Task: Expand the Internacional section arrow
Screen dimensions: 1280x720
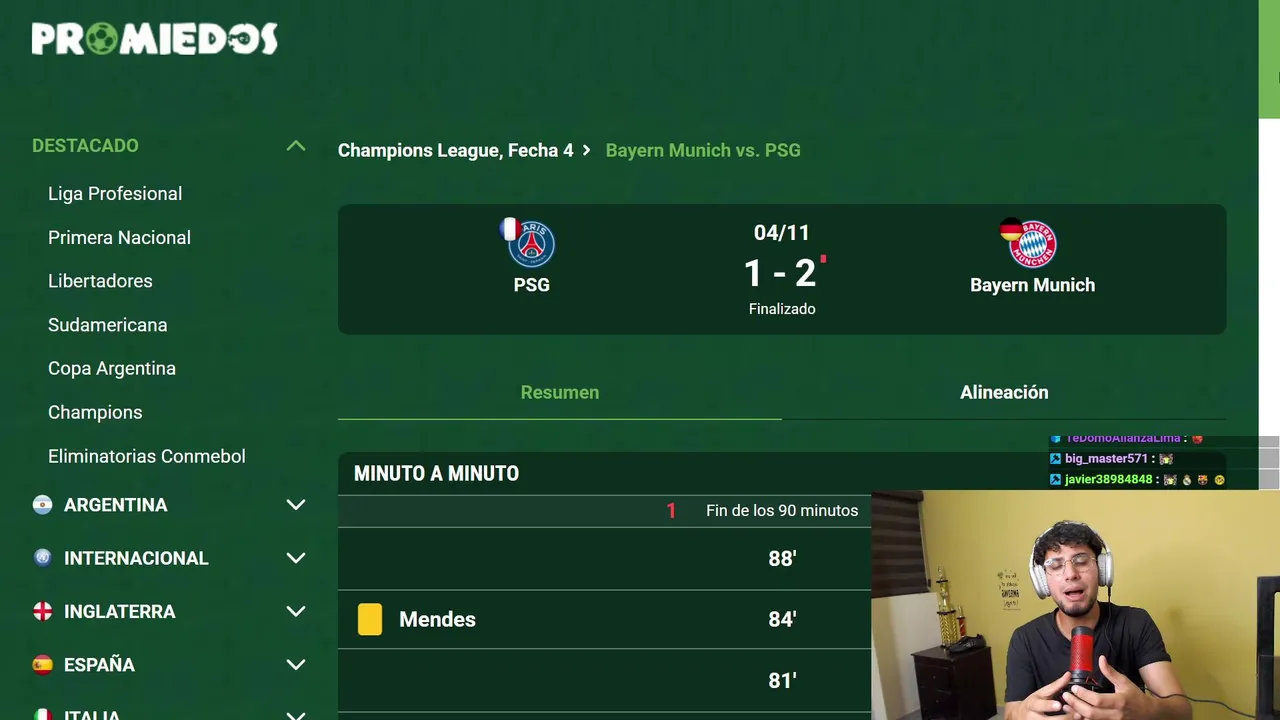Action: (296, 558)
